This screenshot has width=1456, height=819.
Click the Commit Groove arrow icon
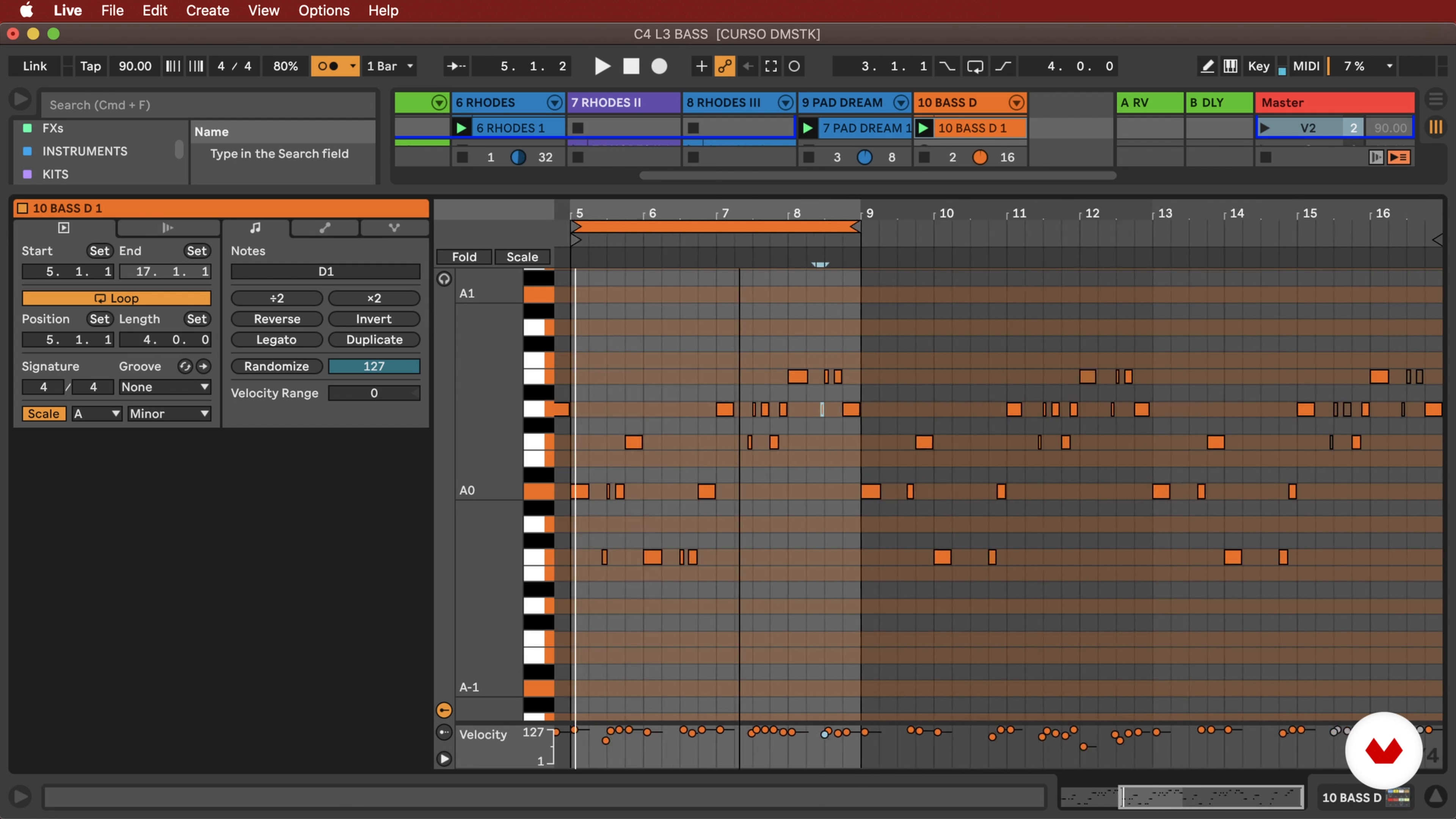203,366
